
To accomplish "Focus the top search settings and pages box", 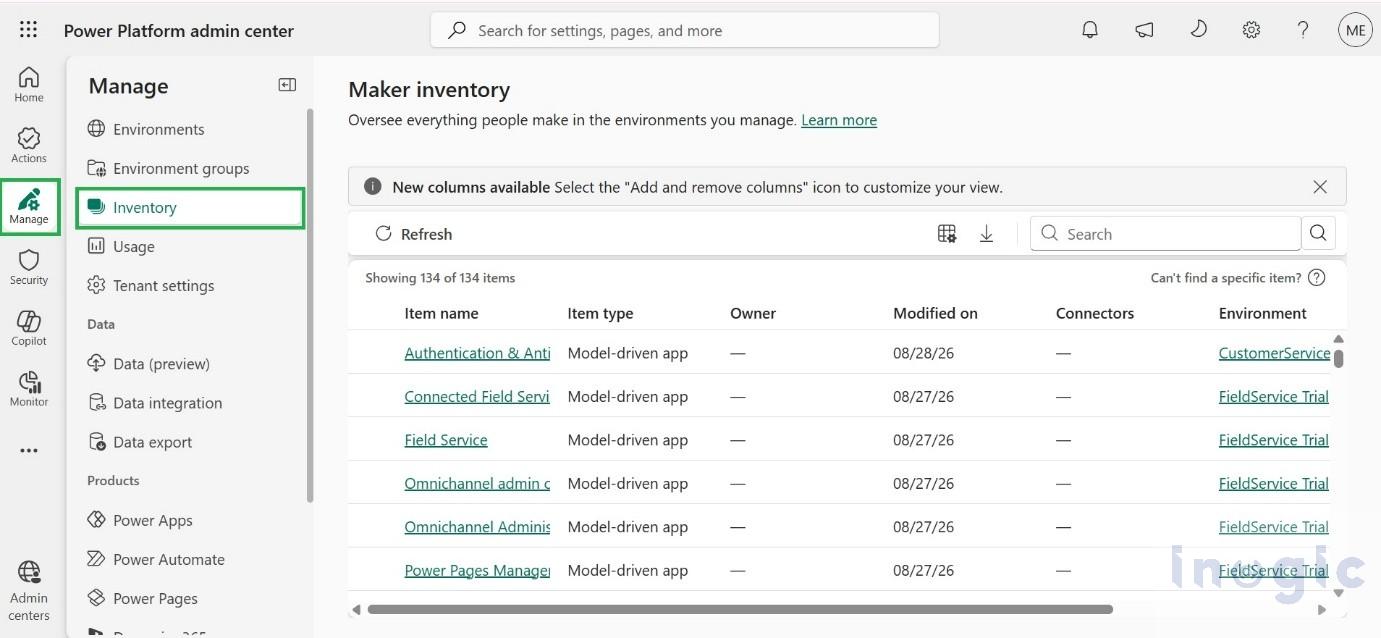I will (685, 30).
